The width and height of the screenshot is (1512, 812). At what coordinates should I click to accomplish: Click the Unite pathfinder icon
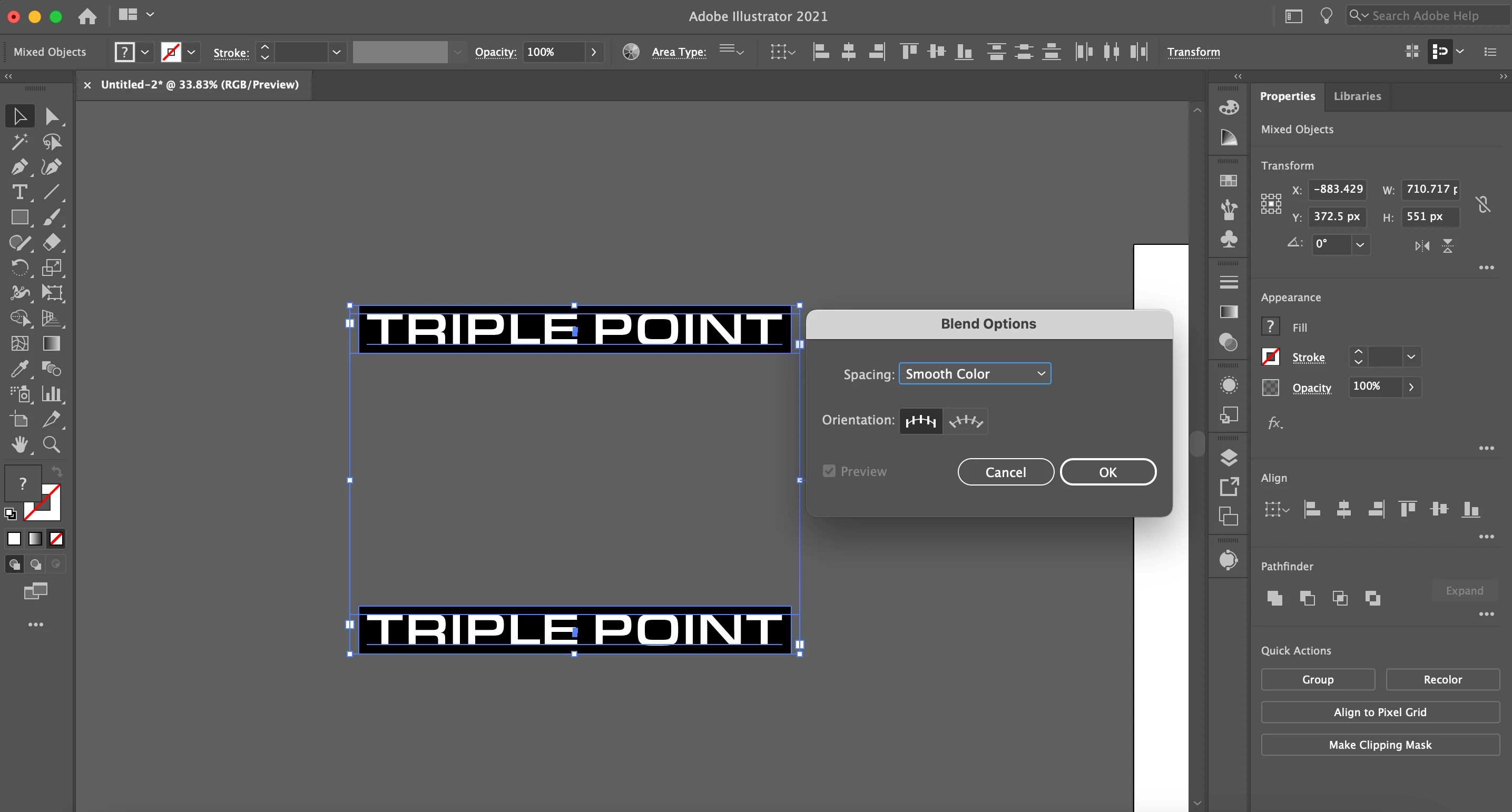tap(1274, 598)
